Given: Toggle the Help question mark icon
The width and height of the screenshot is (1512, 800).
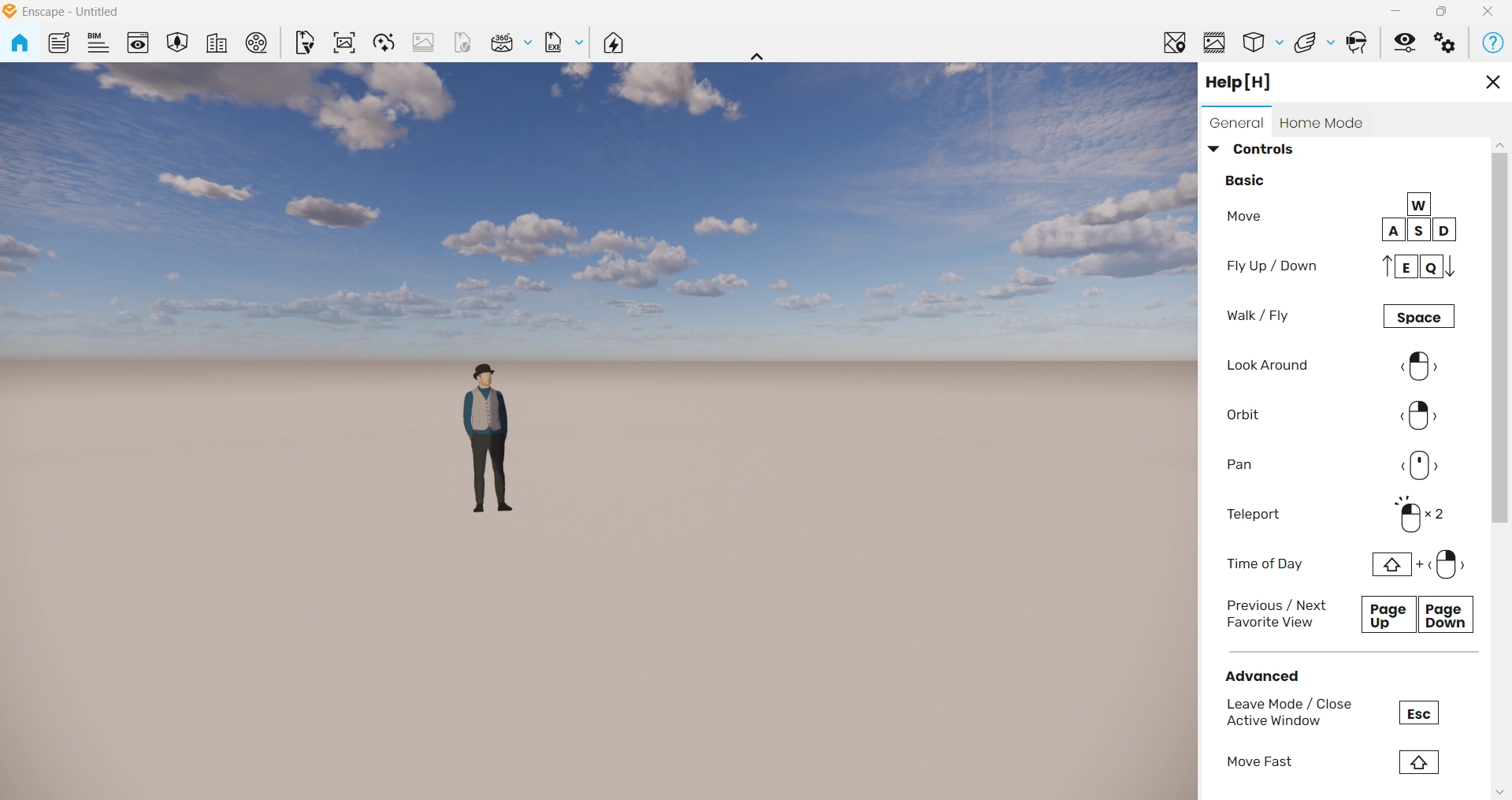Looking at the screenshot, I should 1493,43.
